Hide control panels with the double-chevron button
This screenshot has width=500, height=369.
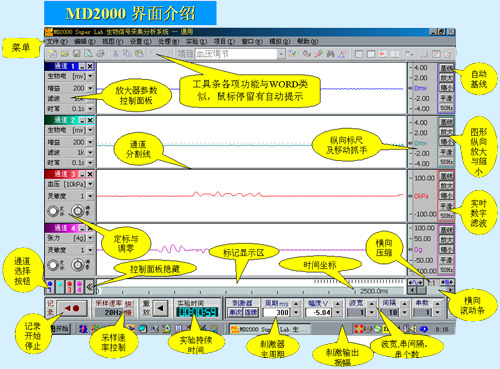(x=90, y=287)
